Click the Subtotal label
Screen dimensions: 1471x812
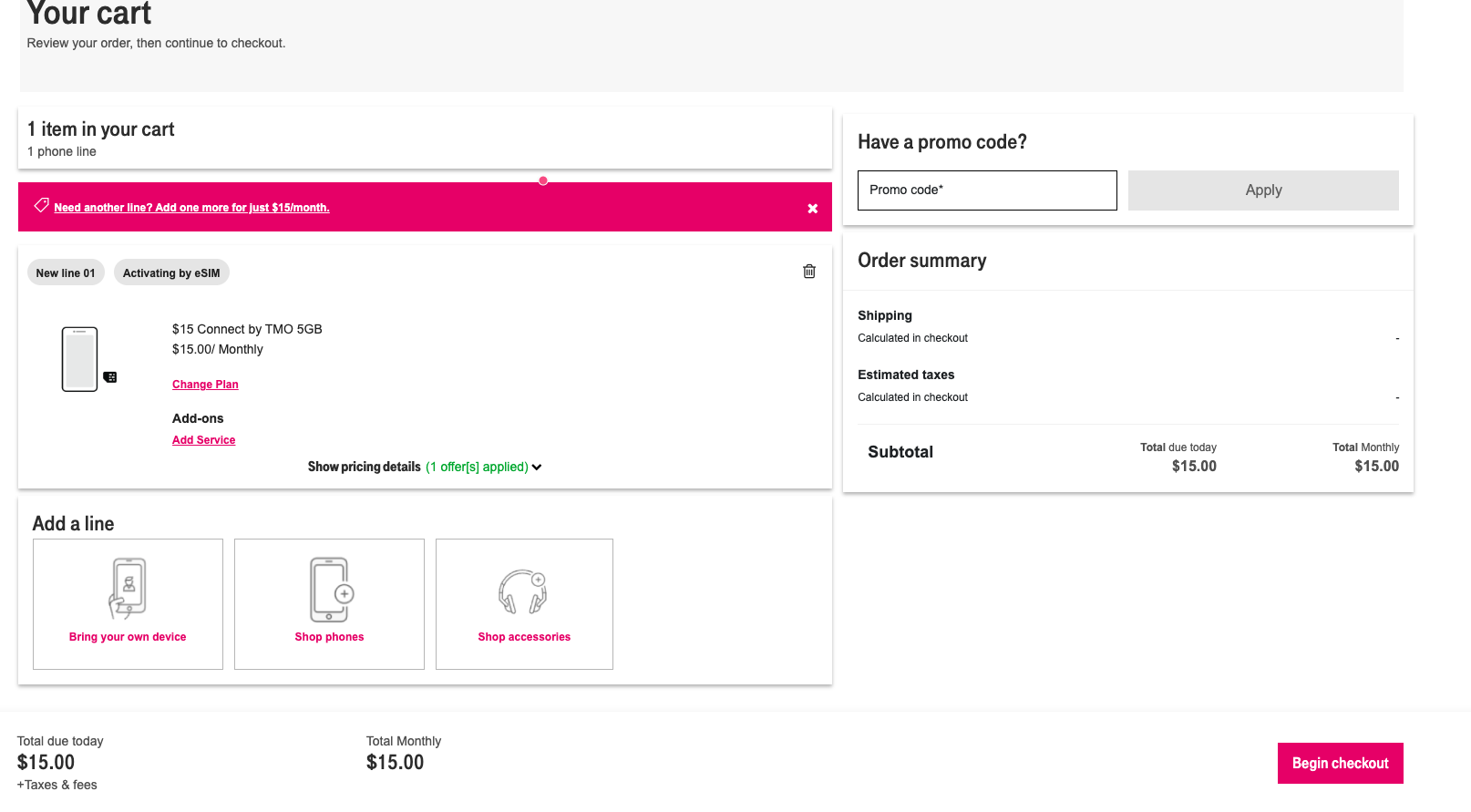tap(900, 452)
